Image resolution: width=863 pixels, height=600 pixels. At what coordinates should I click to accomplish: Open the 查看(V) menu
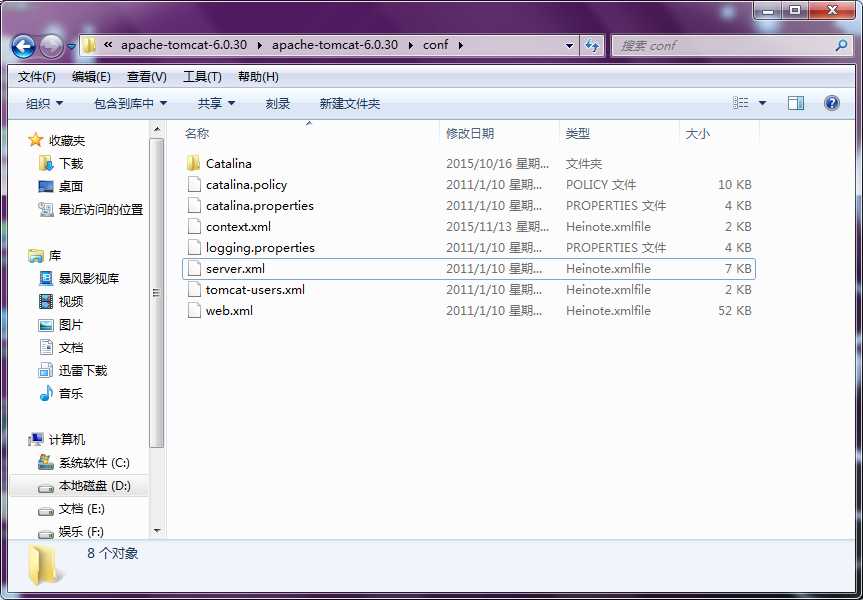[147, 77]
